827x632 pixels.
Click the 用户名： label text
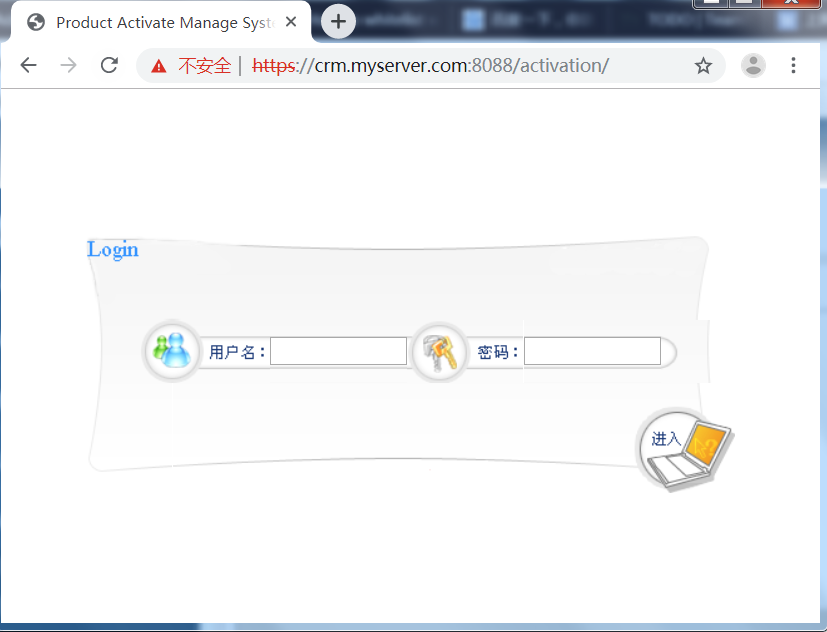pos(237,352)
